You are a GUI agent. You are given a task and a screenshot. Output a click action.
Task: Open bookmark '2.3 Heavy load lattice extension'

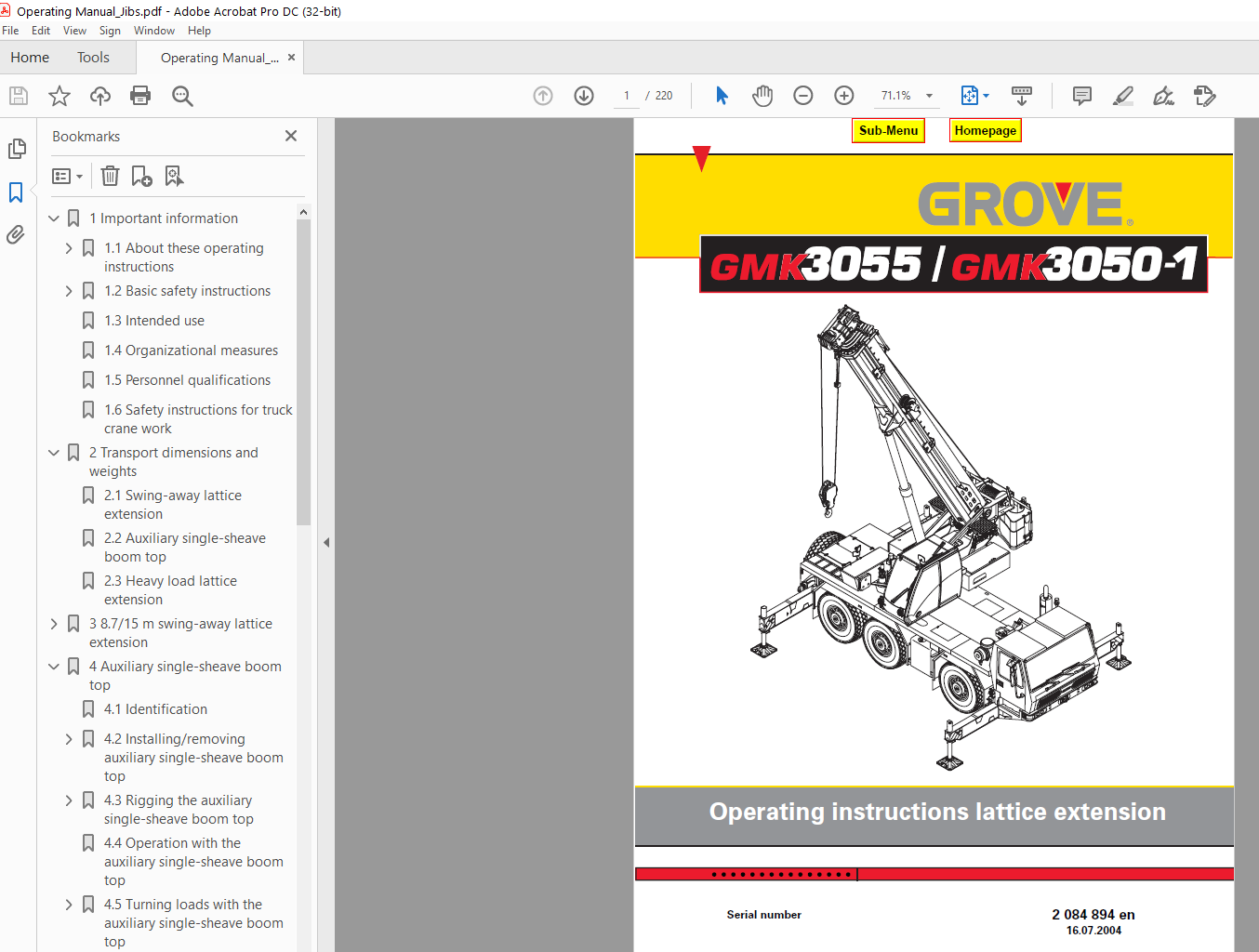coord(170,590)
